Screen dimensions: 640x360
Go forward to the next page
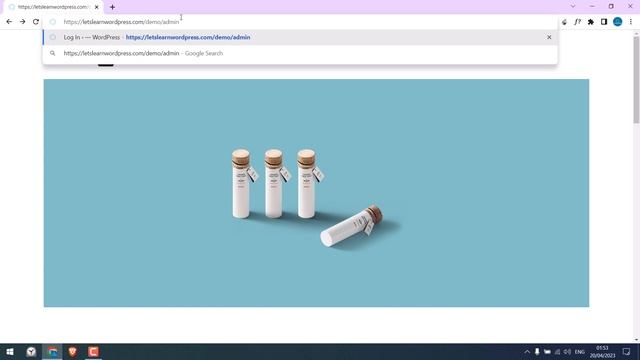22,22
